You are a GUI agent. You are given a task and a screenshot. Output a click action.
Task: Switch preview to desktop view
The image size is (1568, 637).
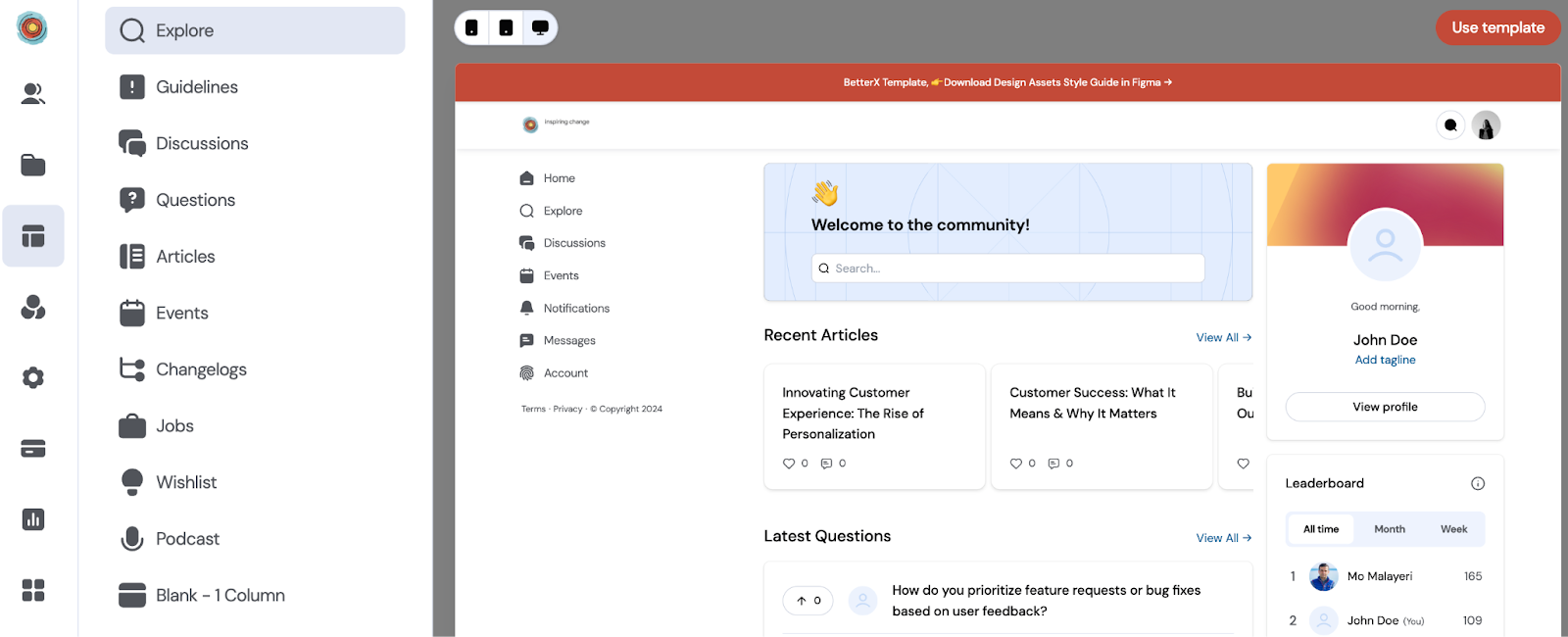540,27
